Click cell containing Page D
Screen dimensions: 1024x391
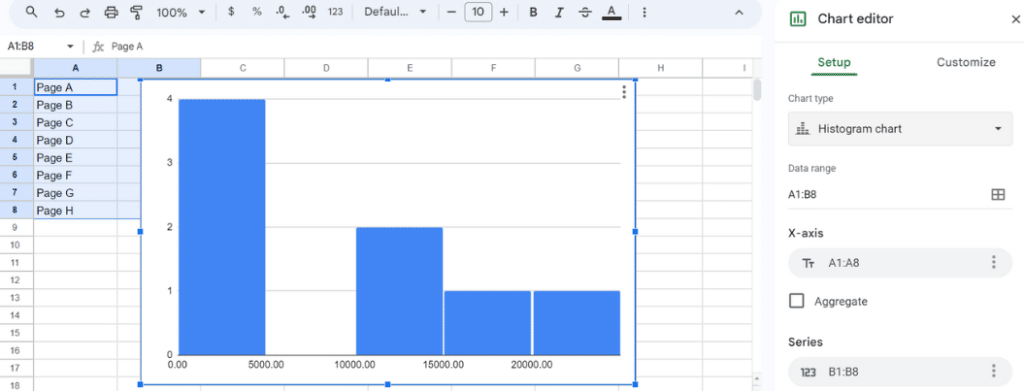76,140
